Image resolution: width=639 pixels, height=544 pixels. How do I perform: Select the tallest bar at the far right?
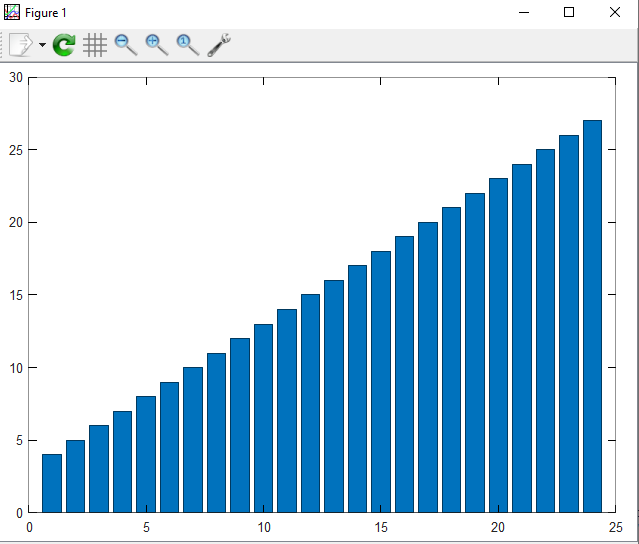point(592,316)
